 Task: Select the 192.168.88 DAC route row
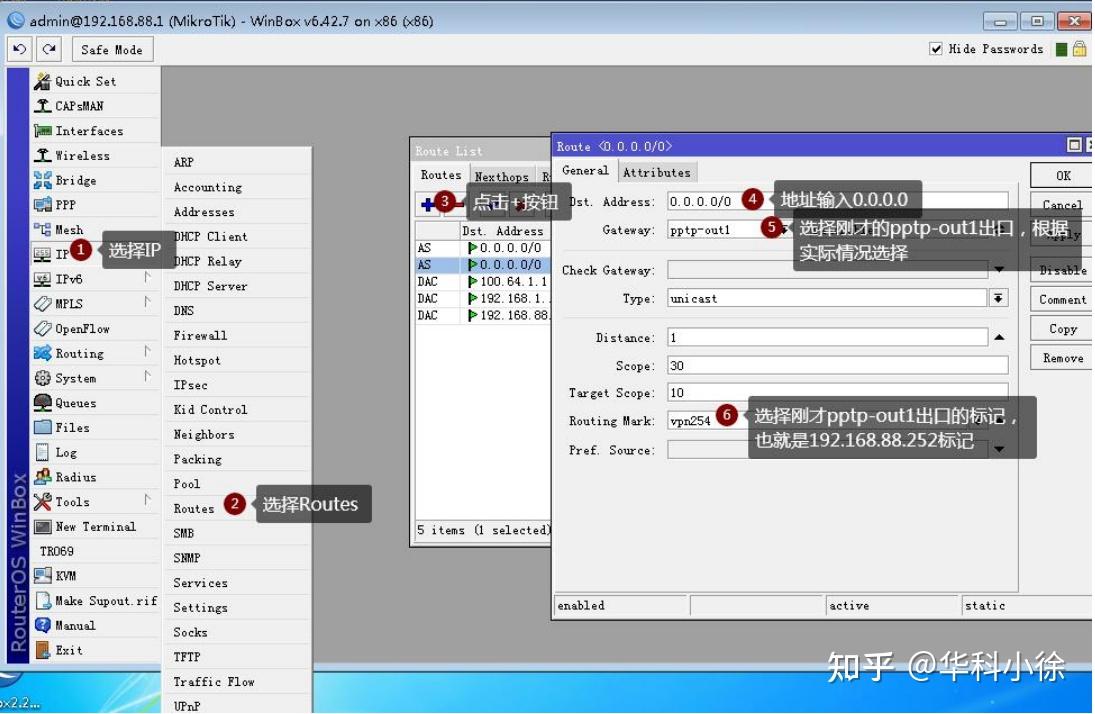(483, 315)
